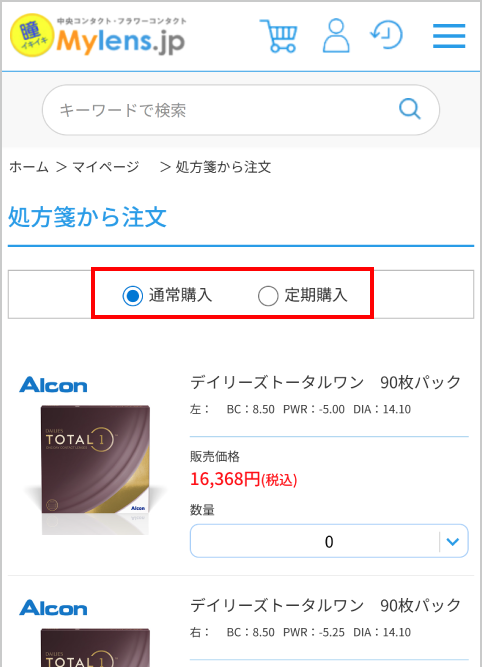Go to マイページ breadcrumb link

(106, 167)
